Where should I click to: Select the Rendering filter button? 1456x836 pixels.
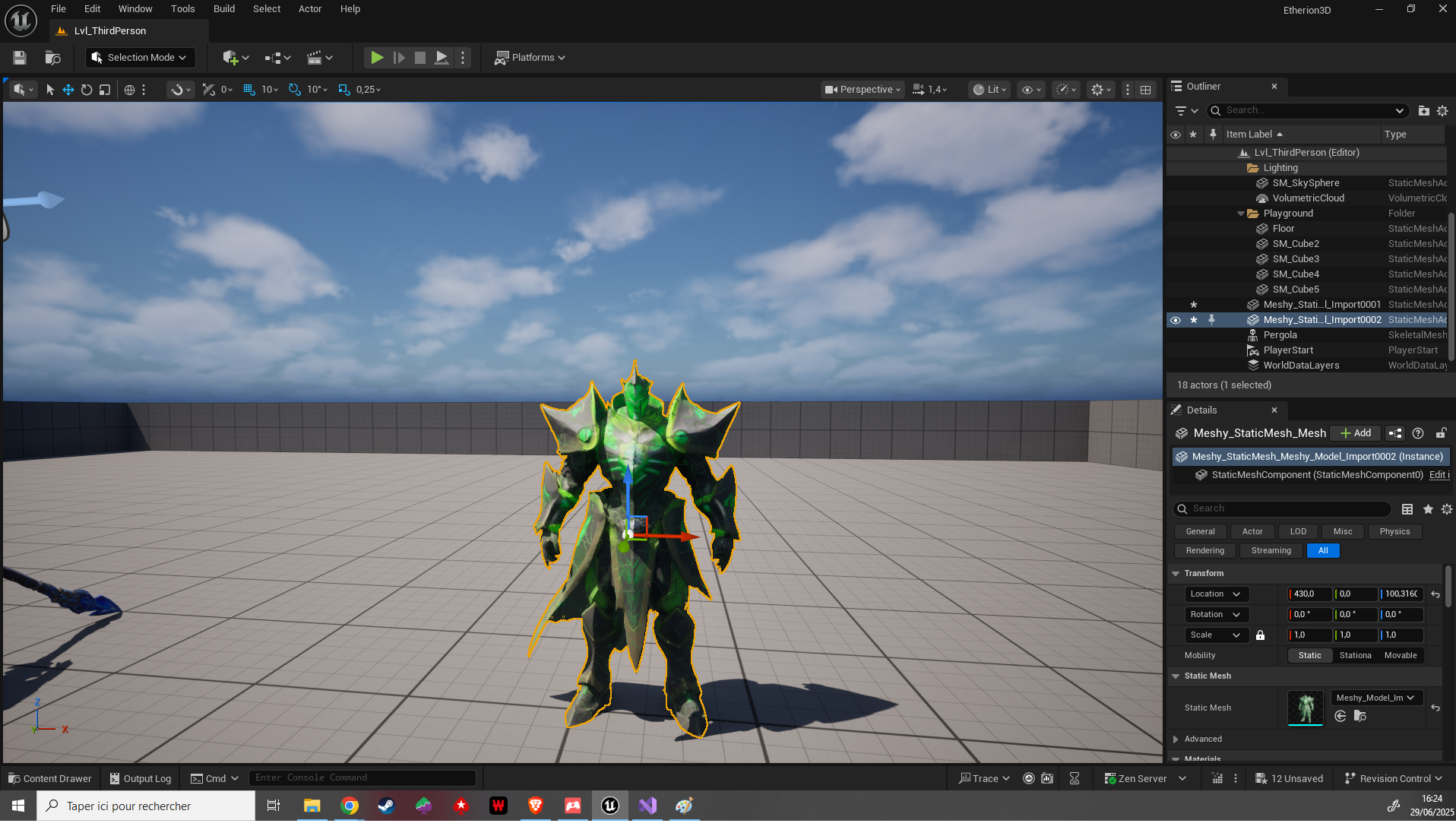1204,551
